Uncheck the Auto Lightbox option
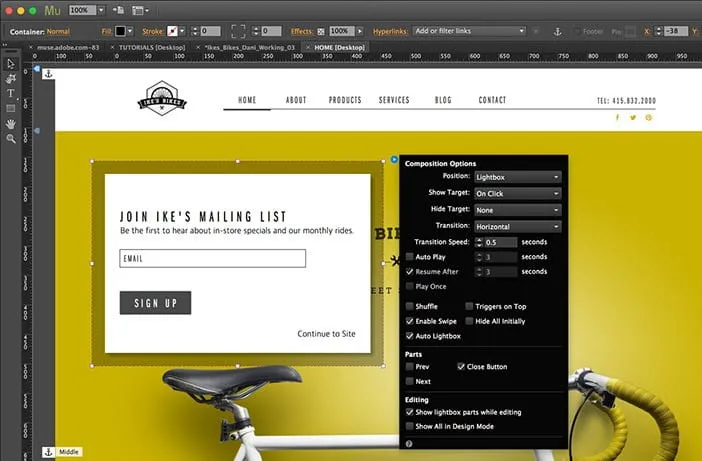Viewport: 702px width, 461px height. tap(409, 336)
